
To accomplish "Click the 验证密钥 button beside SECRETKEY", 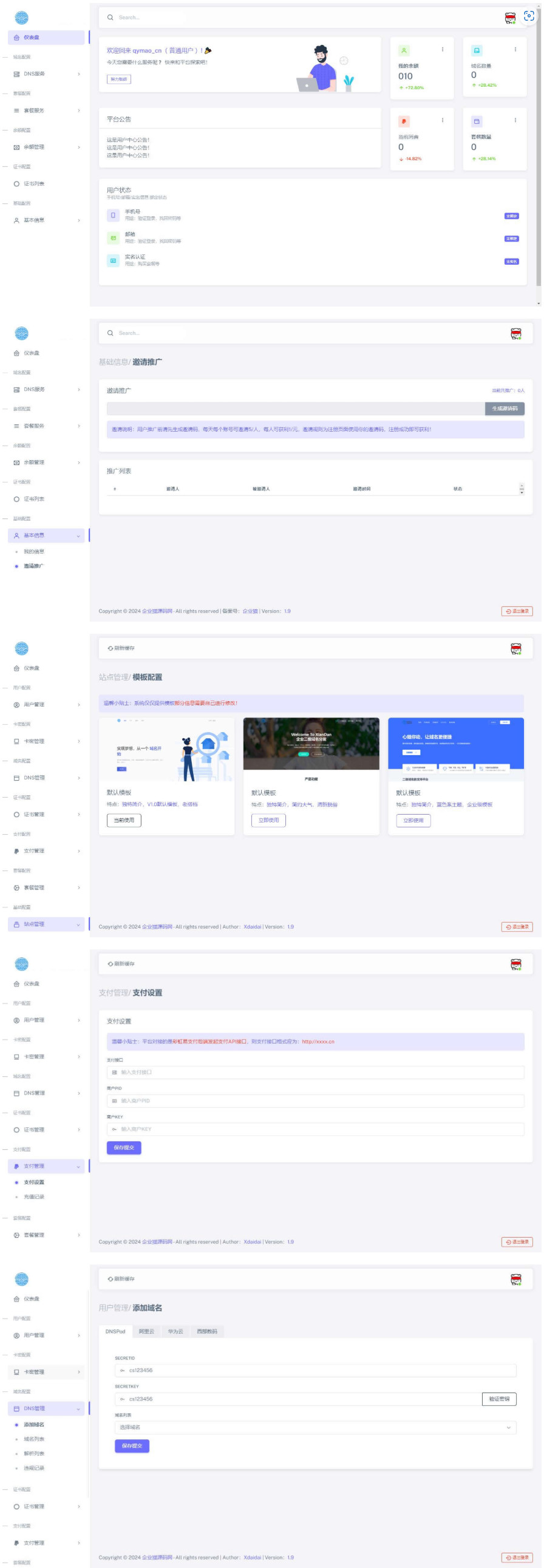I will pyautogui.click(x=499, y=1399).
